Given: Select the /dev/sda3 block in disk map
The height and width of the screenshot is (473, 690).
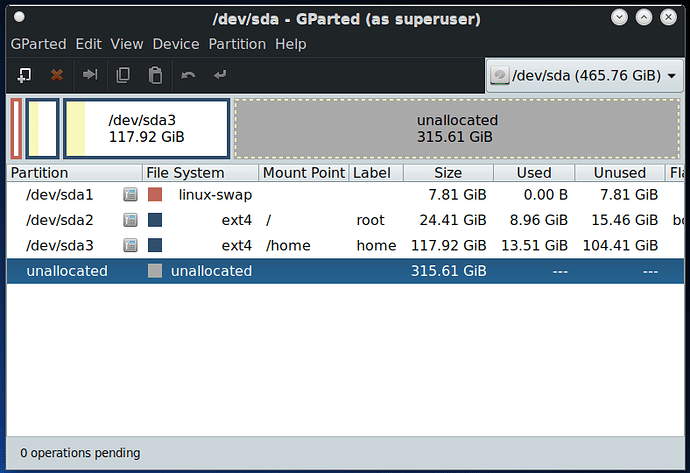Looking at the screenshot, I should (x=147, y=128).
